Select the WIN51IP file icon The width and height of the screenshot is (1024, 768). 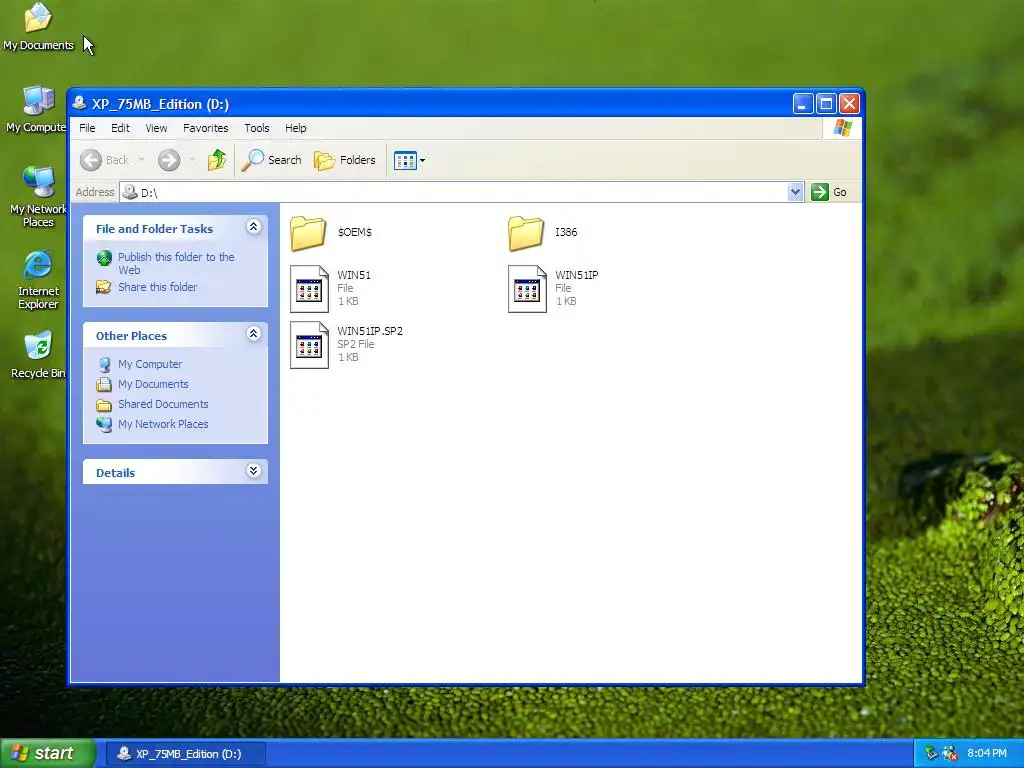tap(527, 289)
